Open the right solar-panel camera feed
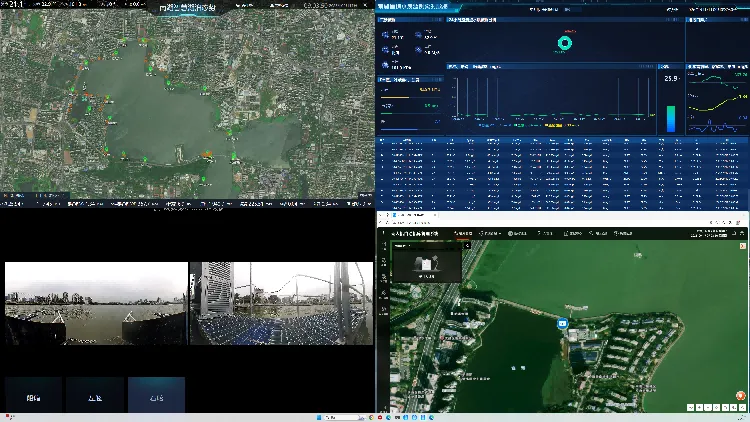Viewport: 750px width, 422px height. coord(281,303)
